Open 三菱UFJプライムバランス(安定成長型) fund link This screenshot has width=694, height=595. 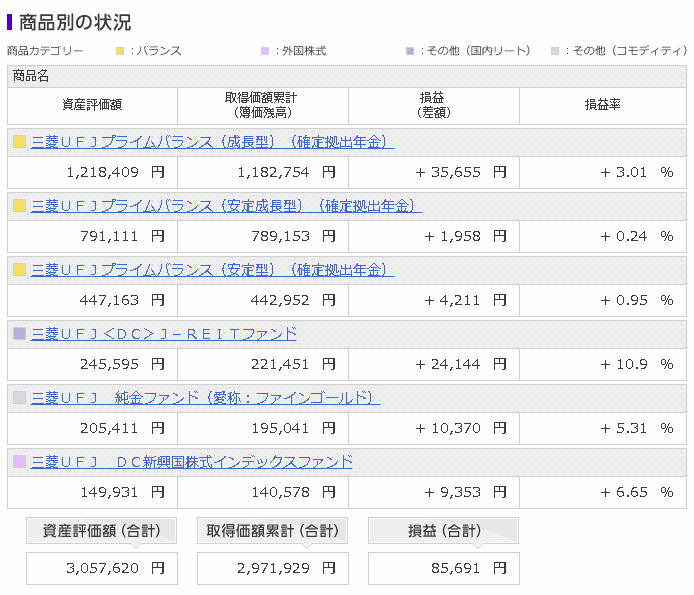click(x=227, y=206)
